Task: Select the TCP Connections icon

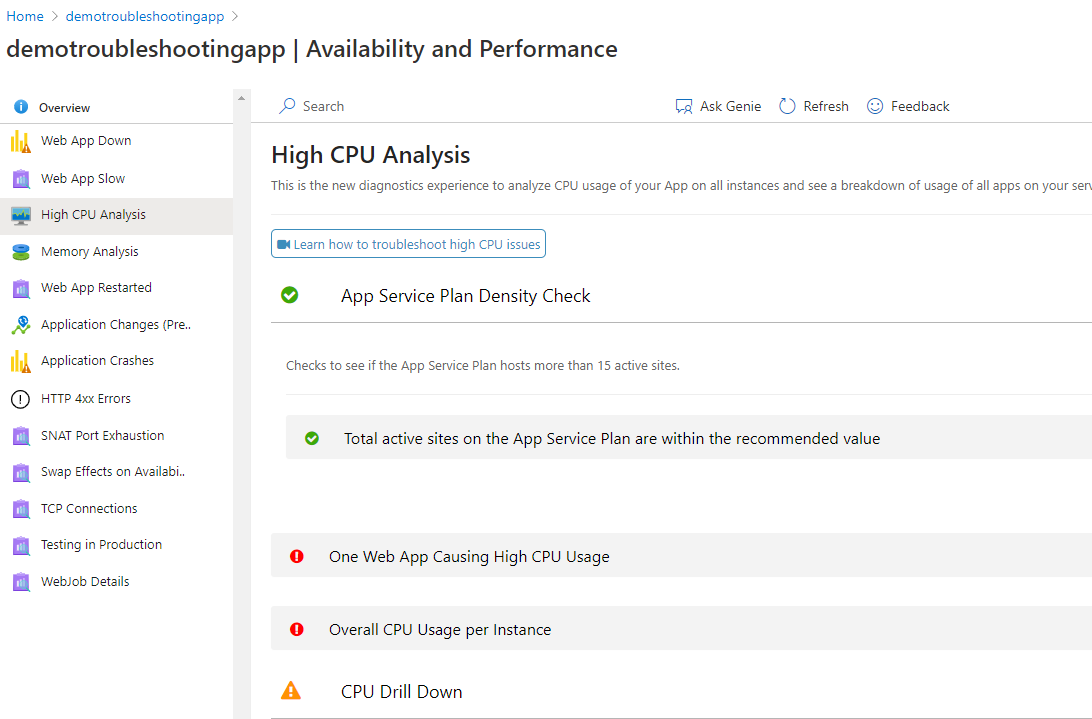Action: click(21, 508)
